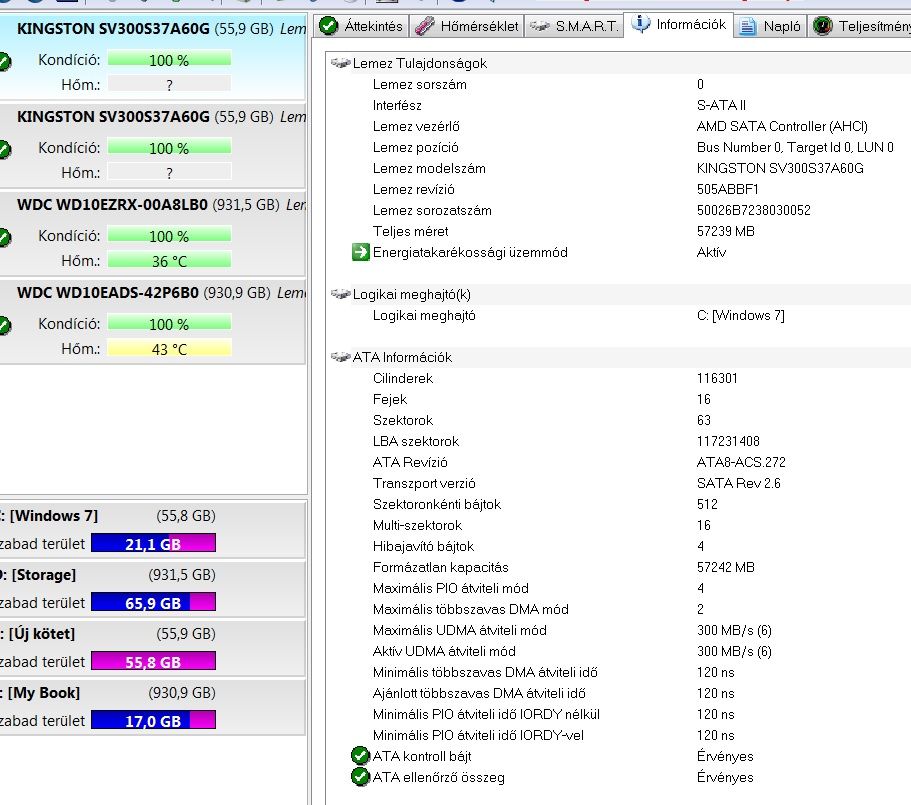911x805 pixels.
Task: Click the ATA Revízió value ATA8-ACS.272
Action: [741, 462]
